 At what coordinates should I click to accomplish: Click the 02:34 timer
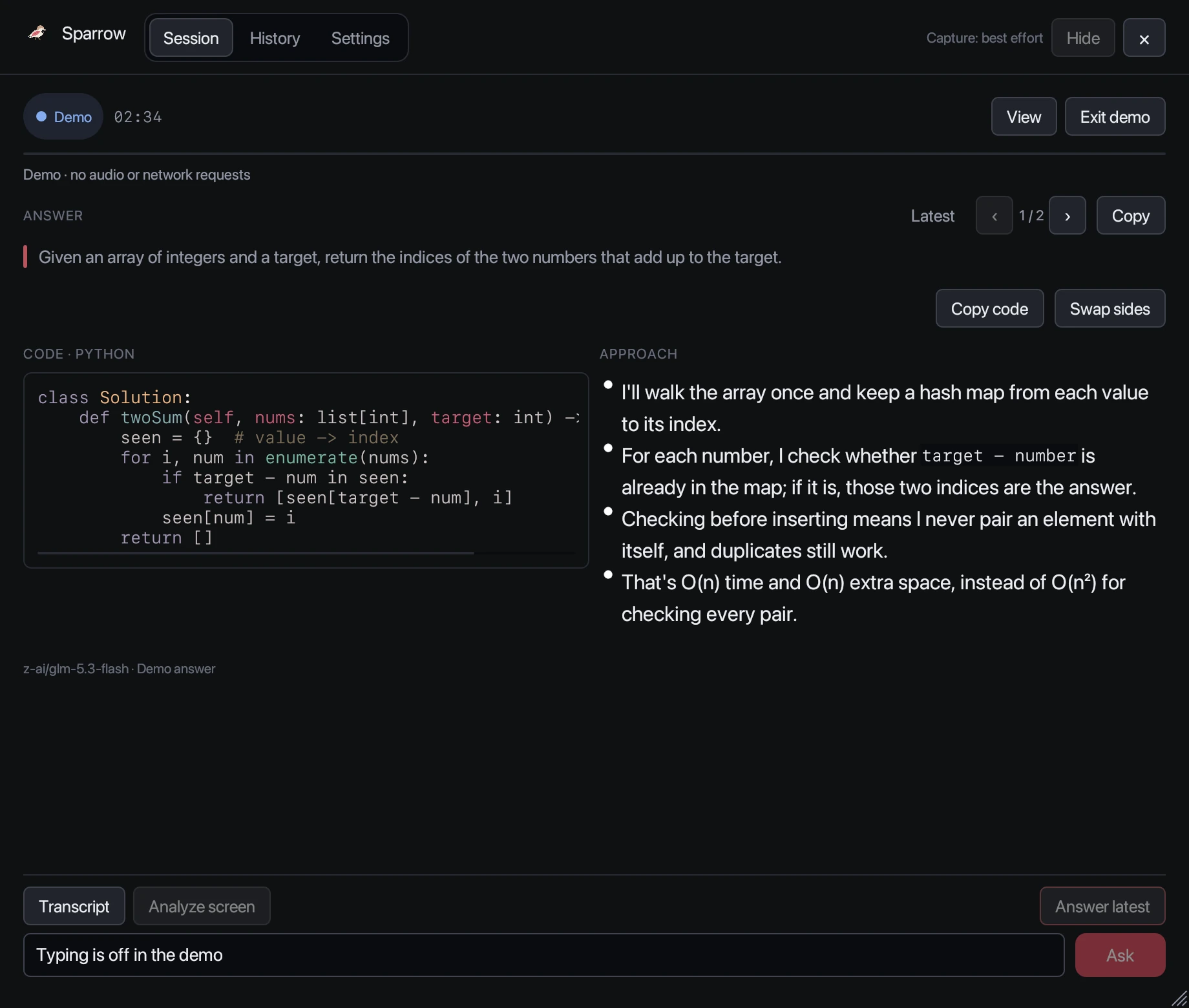pos(138,117)
